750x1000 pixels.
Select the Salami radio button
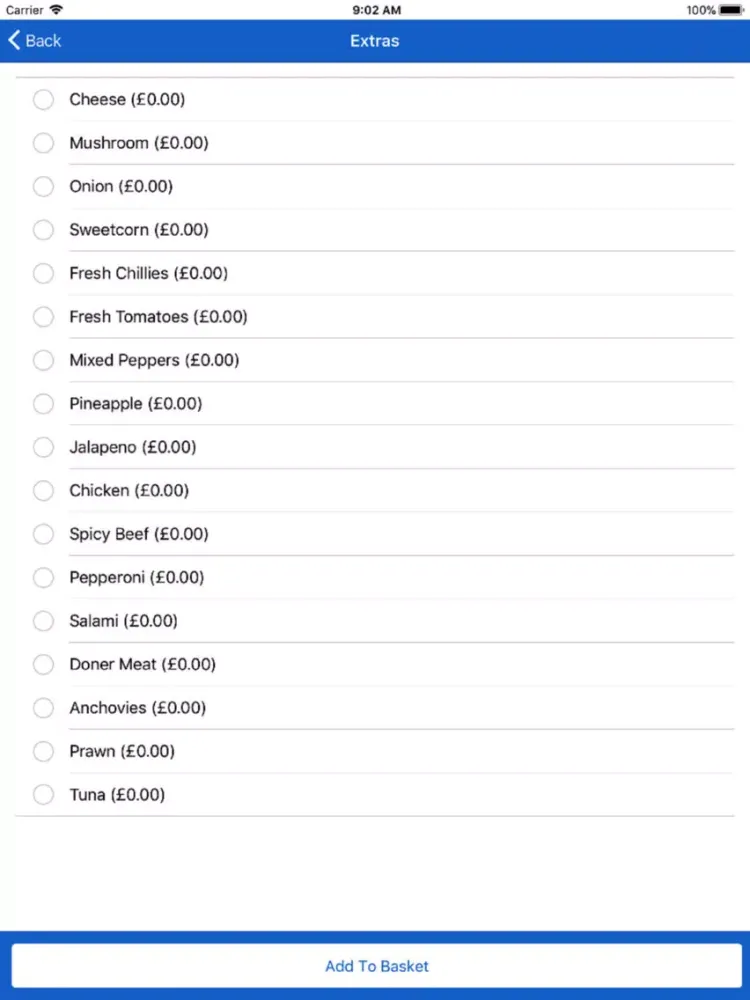[x=43, y=621]
